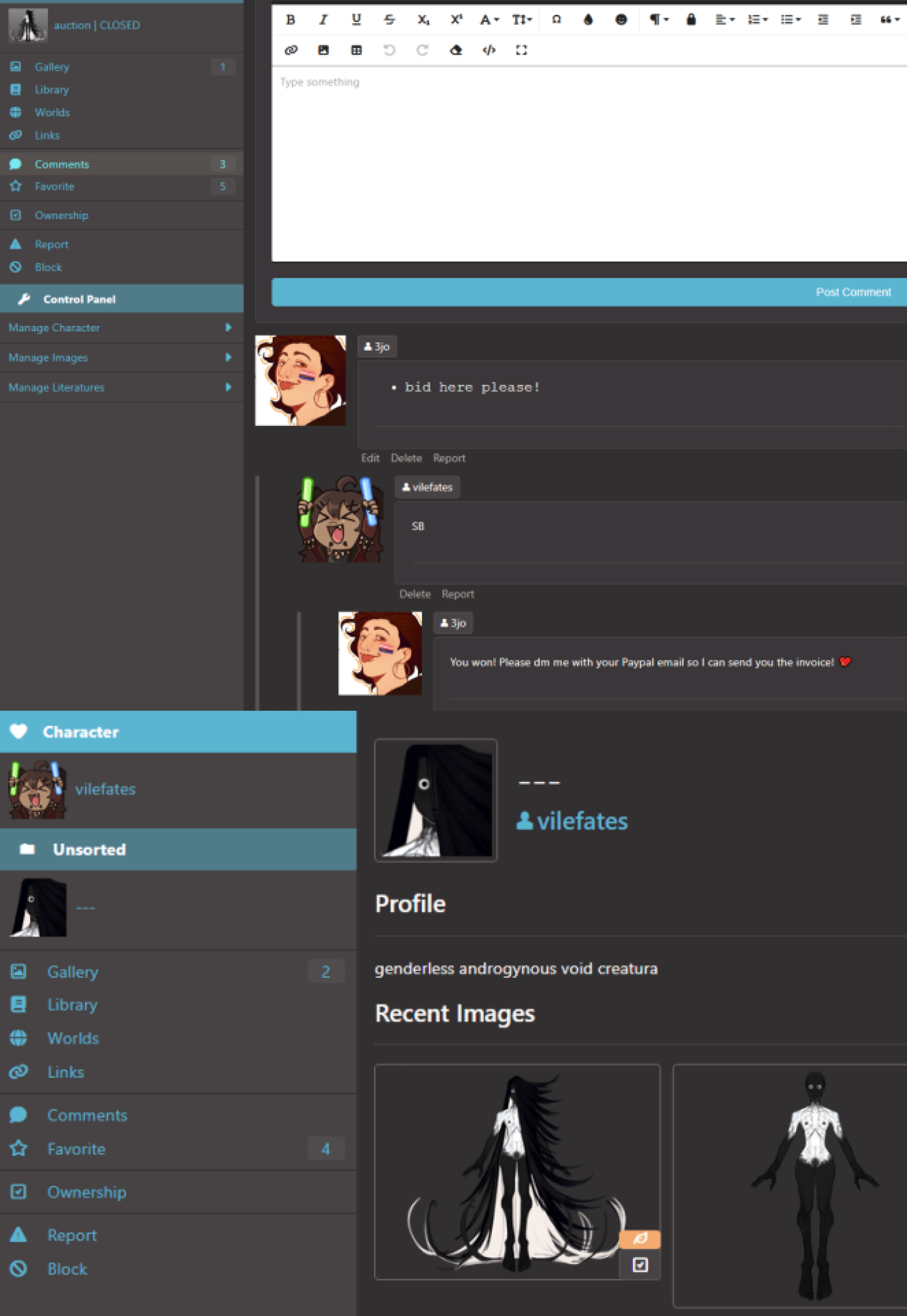Open Ownership in the lower character sidebar
Viewport: 907px width, 1316px height.
click(86, 1192)
